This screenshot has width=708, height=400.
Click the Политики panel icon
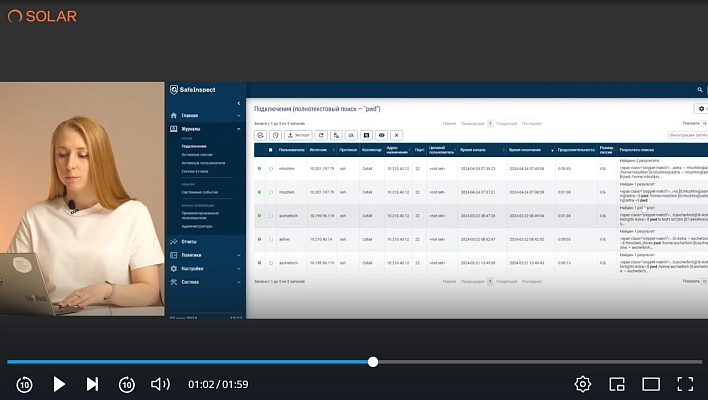pos(174,255)
